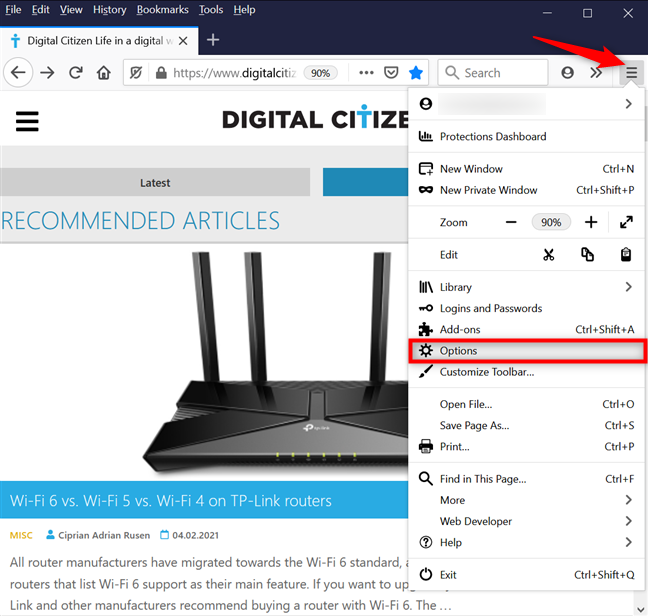Click the Copy icon
Viewport: 648px width, 616px height.
tap(587, 254)
